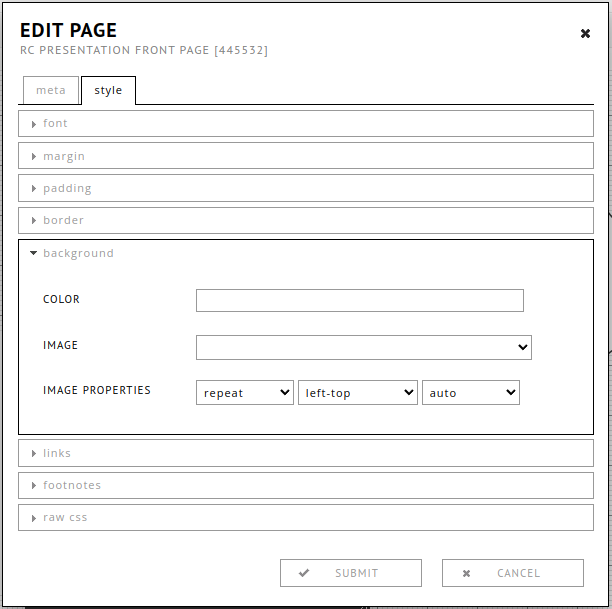Close the Edit Page dialog with X
612x609 pixels.
tap(585, 34)
